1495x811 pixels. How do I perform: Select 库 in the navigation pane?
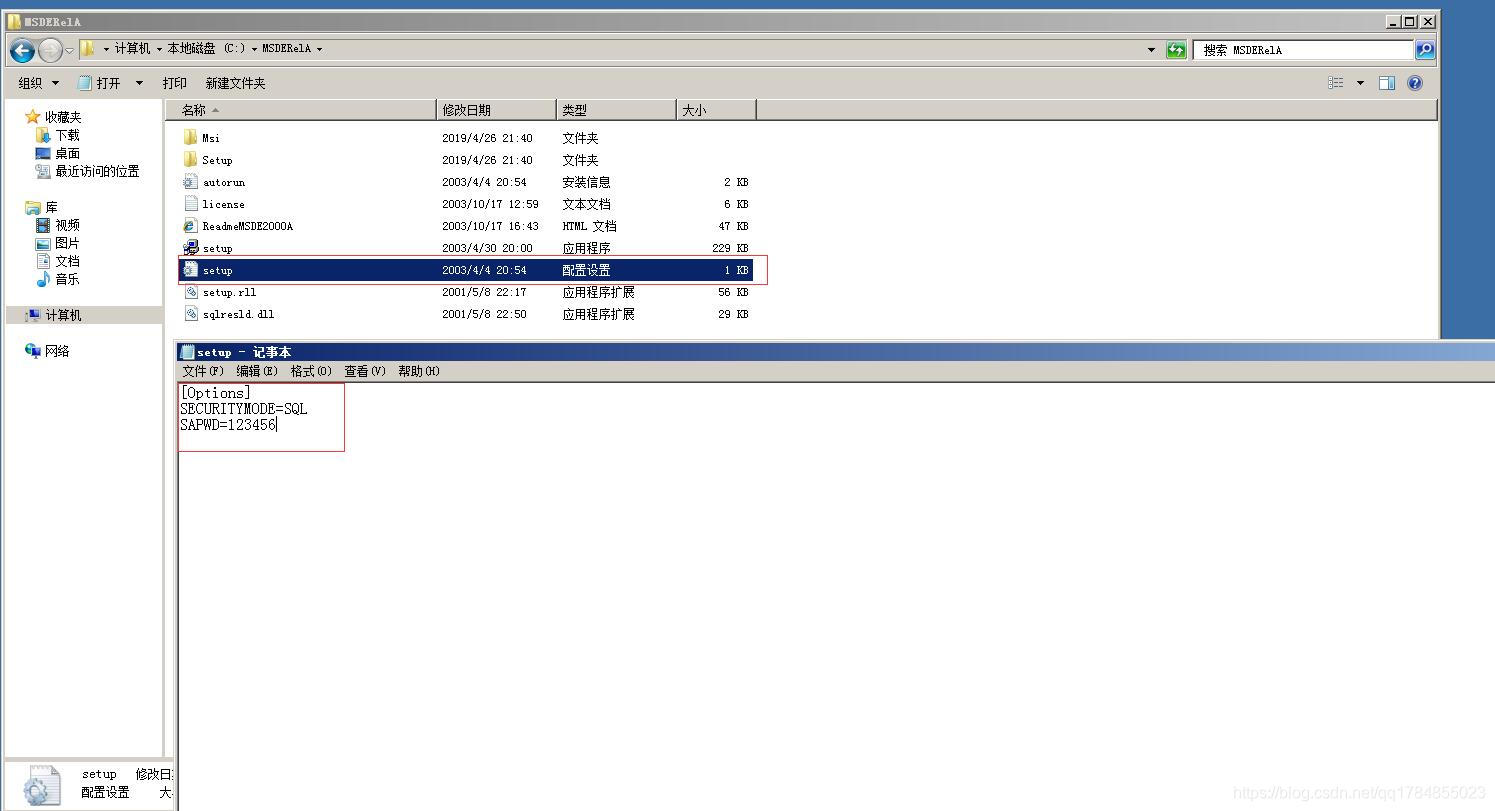(x=51, y=207)
